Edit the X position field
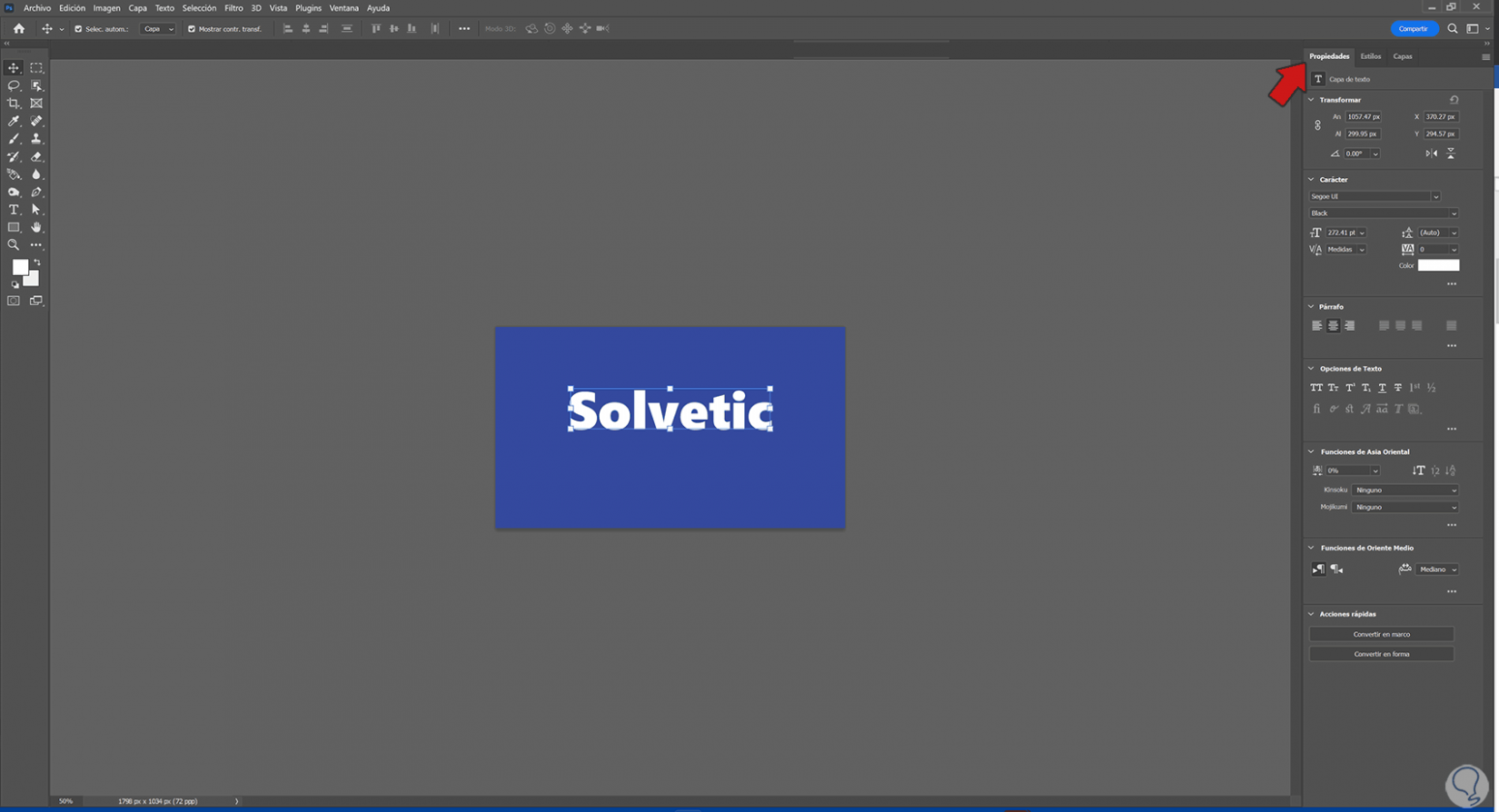Viewport: 1499px width, 812px height. point(1441,117)
